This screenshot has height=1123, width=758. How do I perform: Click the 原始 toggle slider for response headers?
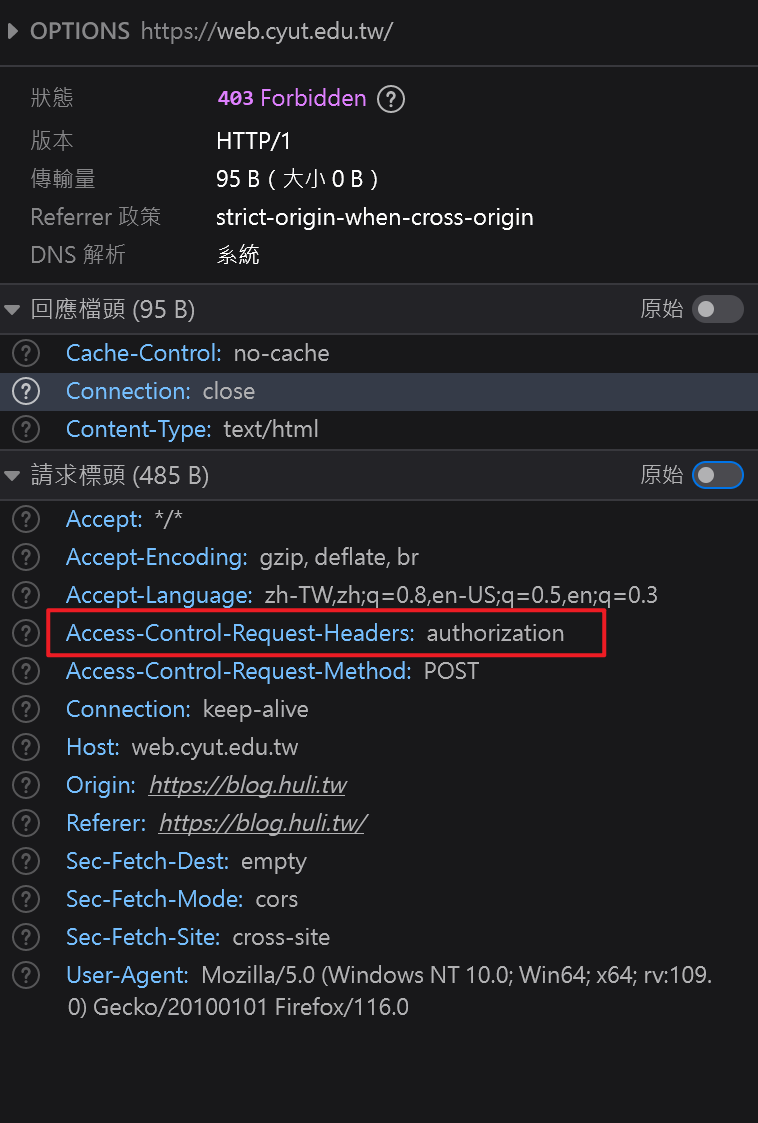(718, 309)
